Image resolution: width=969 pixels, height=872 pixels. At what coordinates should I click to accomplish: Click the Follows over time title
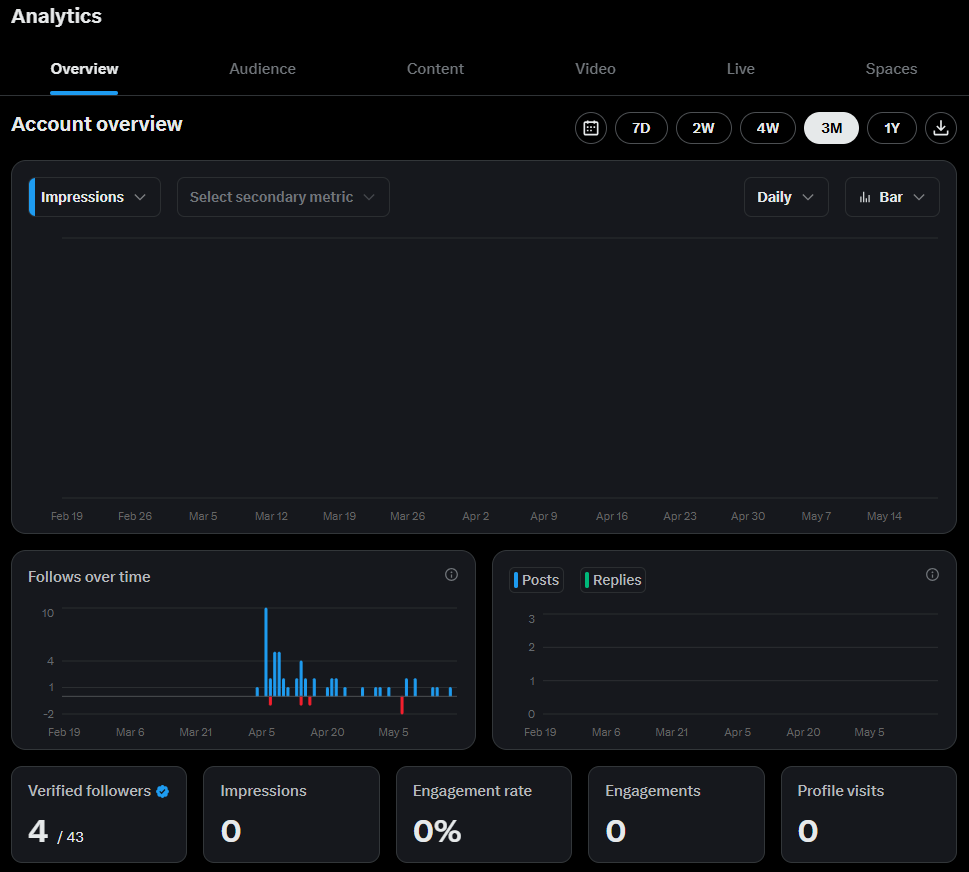tap(89, 577)
